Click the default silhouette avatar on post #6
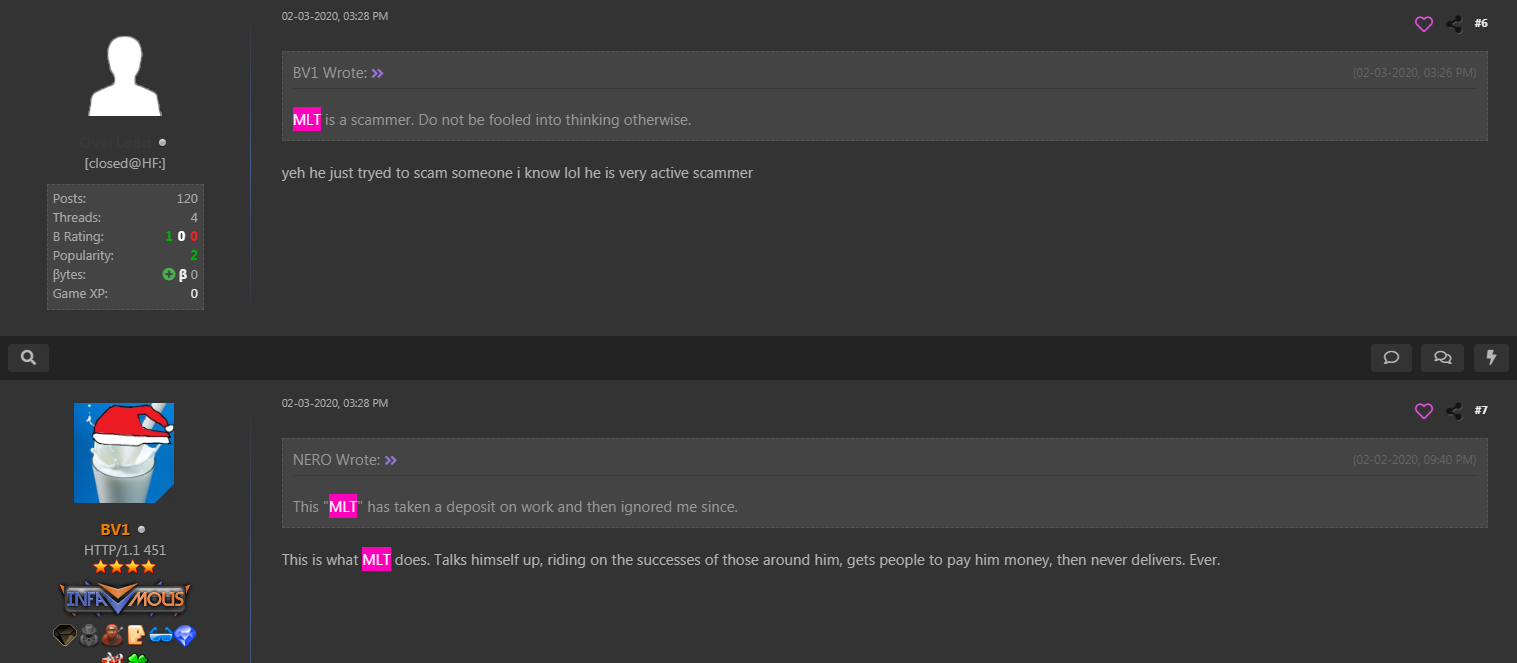Image resolution: width=1517 pixels, height=663 pixels. click(125, 76)
